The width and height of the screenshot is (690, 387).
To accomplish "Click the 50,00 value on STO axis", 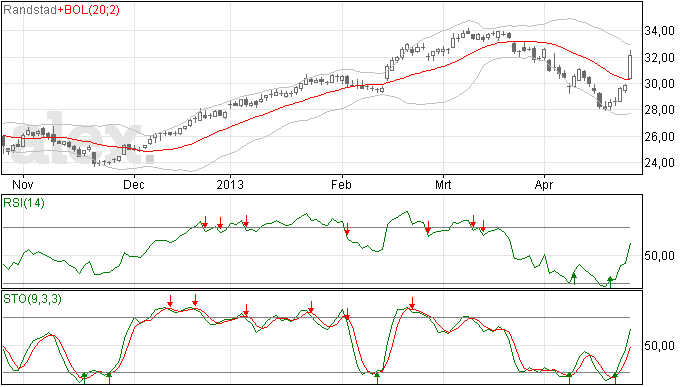I will point(659,346).
